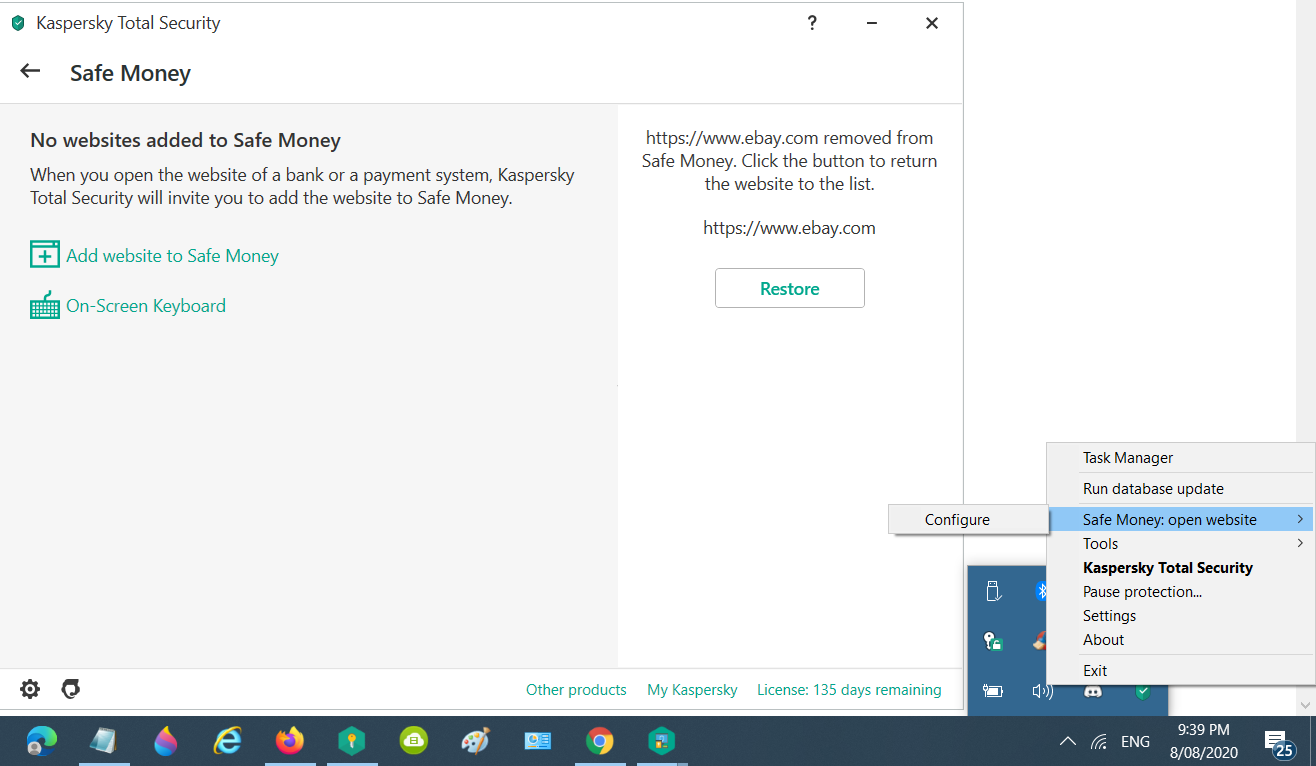Click the No websites added to Safe Money heading

pyautogui.click(x=186, y=141)
